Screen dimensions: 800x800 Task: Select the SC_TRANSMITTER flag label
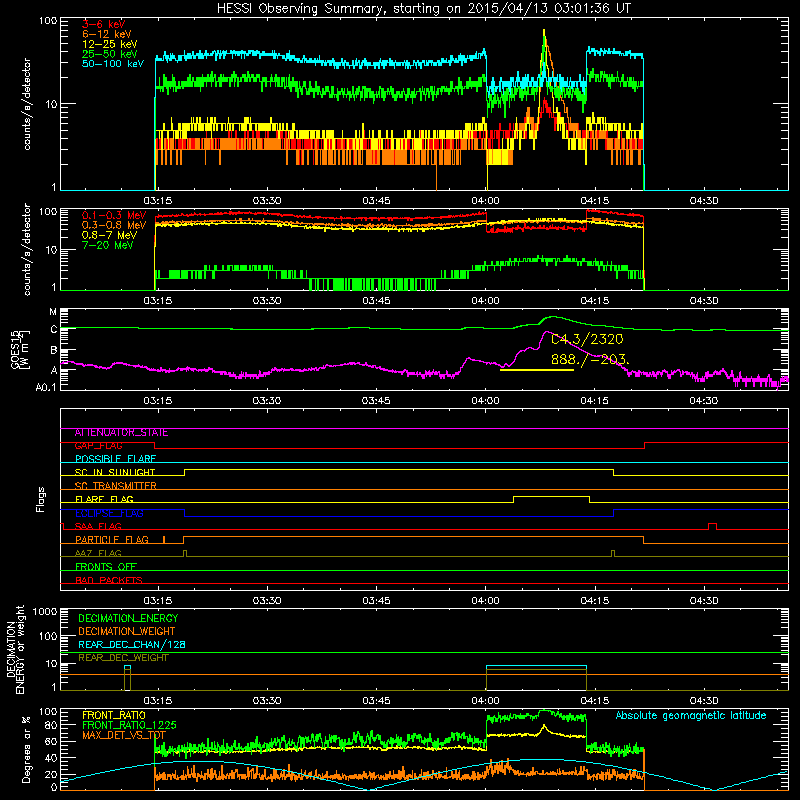coord(115,486)
